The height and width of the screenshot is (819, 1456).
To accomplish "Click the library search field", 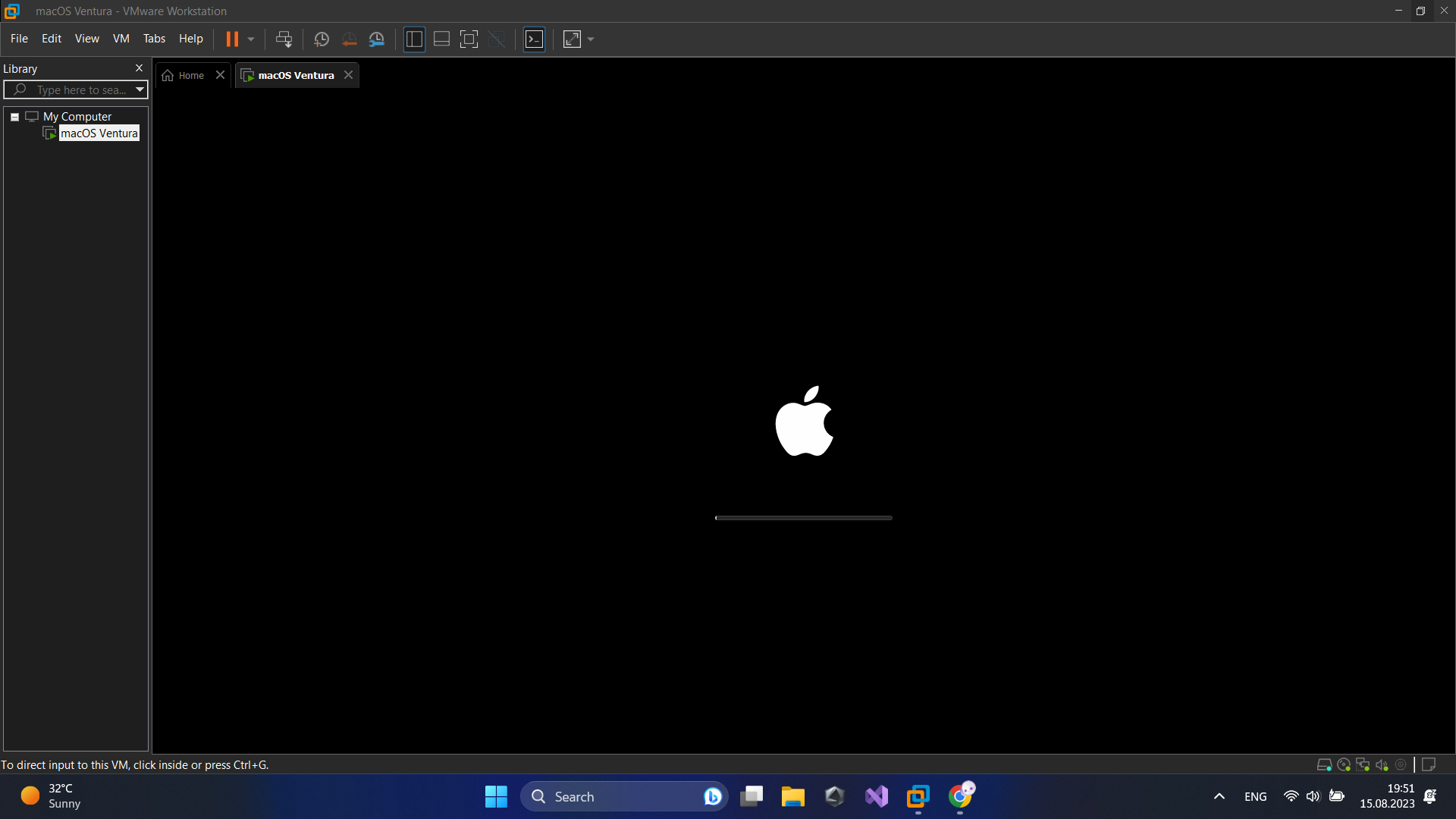I will (81, 90).
